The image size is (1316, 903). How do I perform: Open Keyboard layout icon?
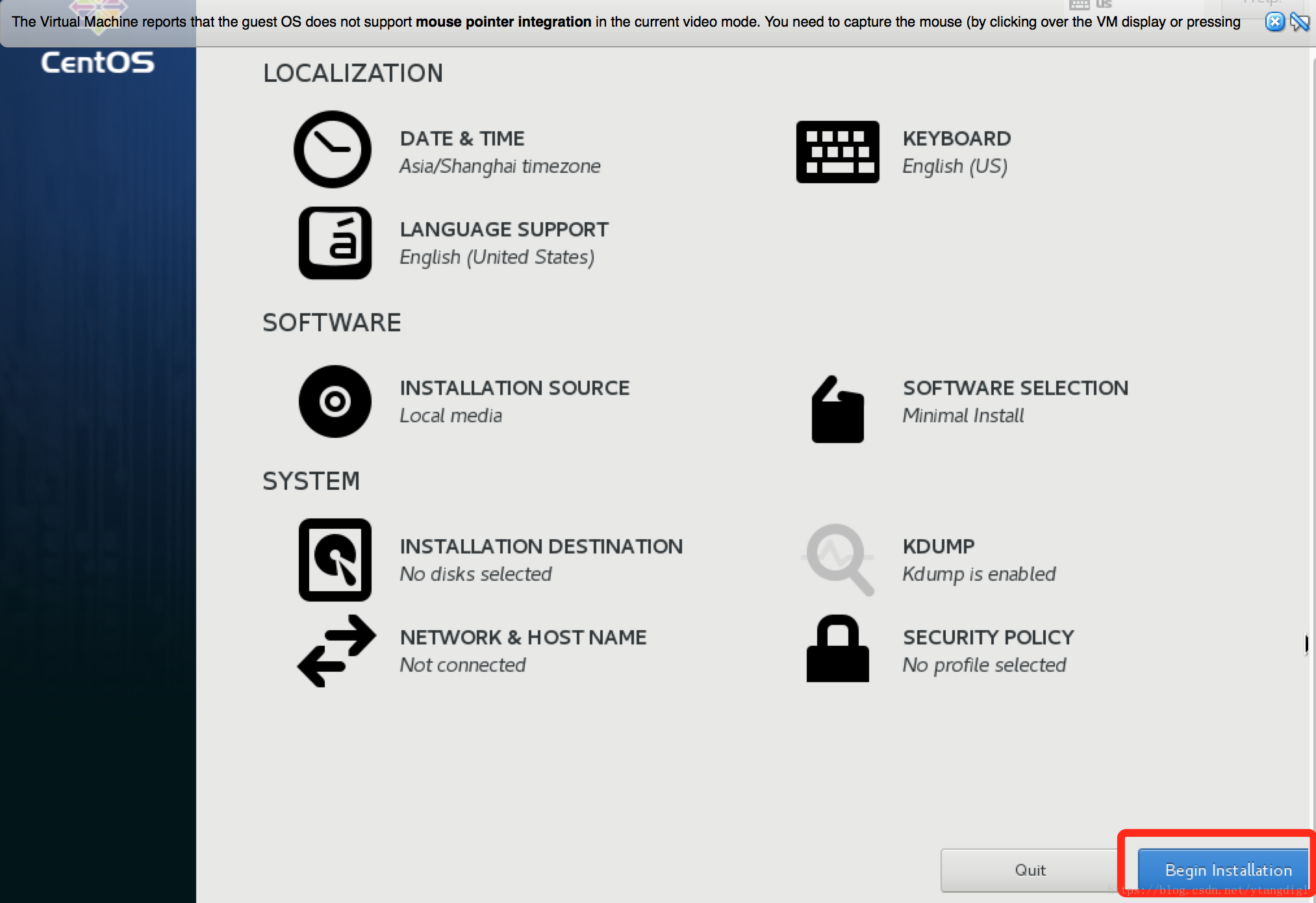tap(837, 151)
